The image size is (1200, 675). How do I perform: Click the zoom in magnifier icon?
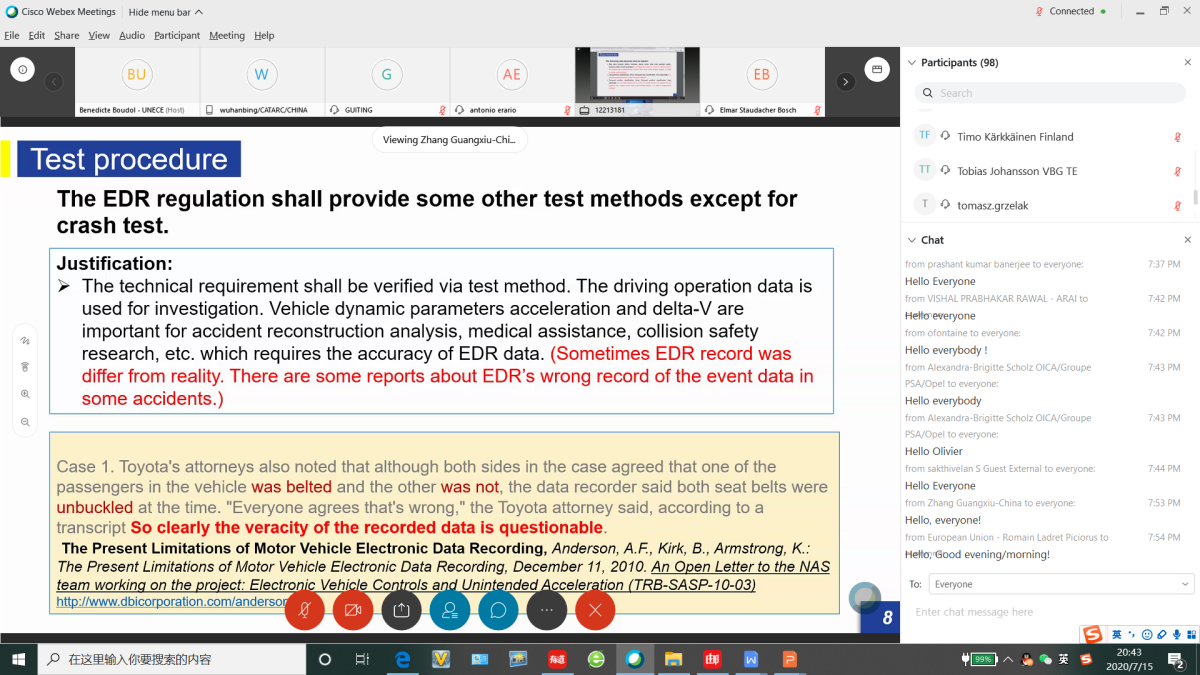tap(25, 394)
